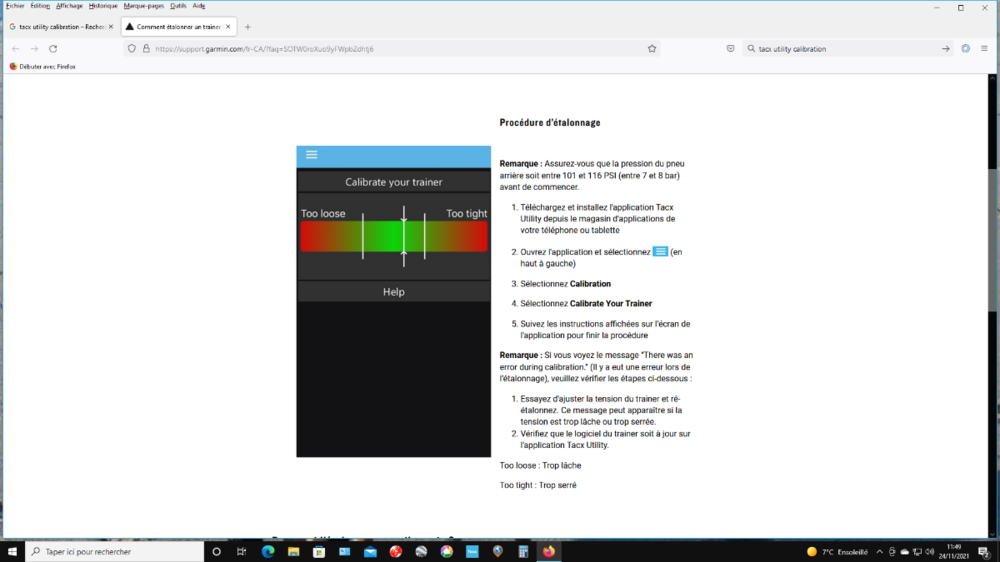This screenshot has width=1000, height=562.
Task: Switch to the 'tacx utility calibration' Google tab
Action: 58,27
